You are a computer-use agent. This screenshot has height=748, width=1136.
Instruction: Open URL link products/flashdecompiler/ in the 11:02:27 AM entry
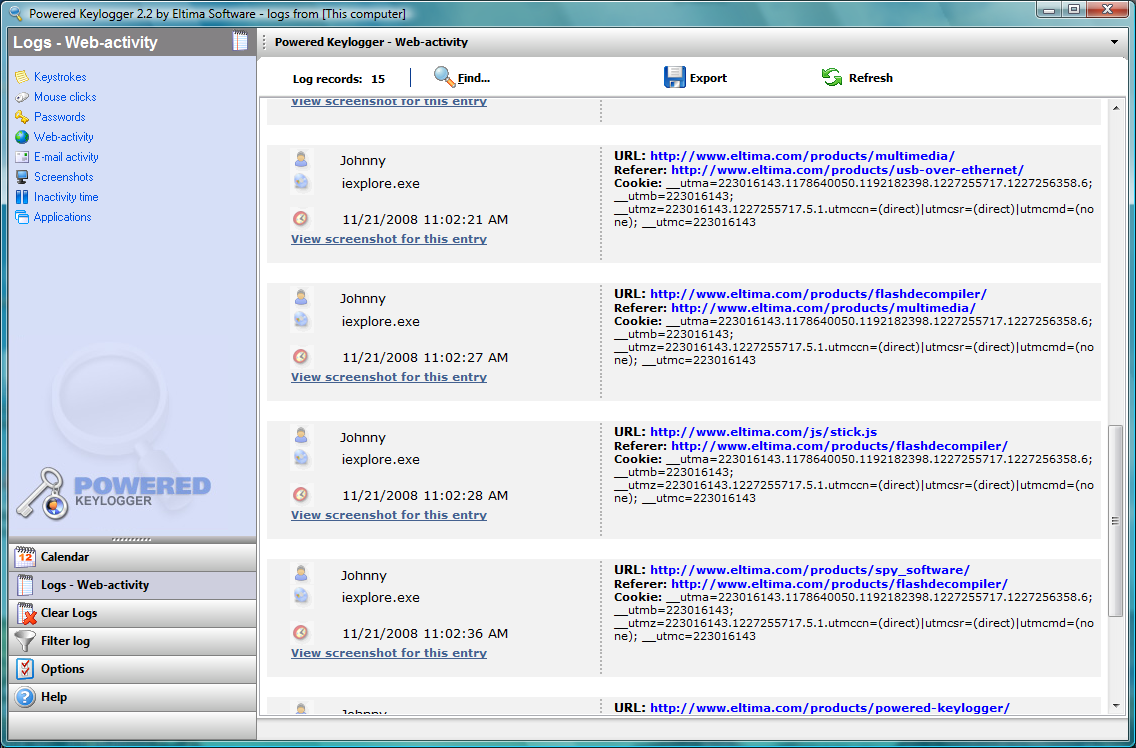point(818,294)
